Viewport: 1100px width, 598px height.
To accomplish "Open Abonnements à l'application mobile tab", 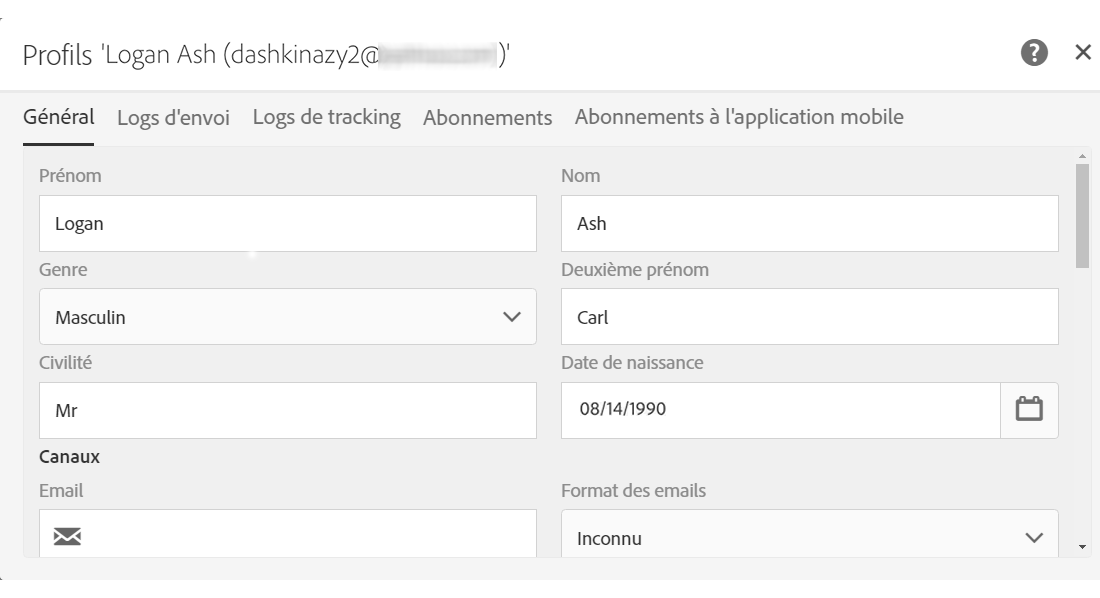I will click(x=739, y=117).
